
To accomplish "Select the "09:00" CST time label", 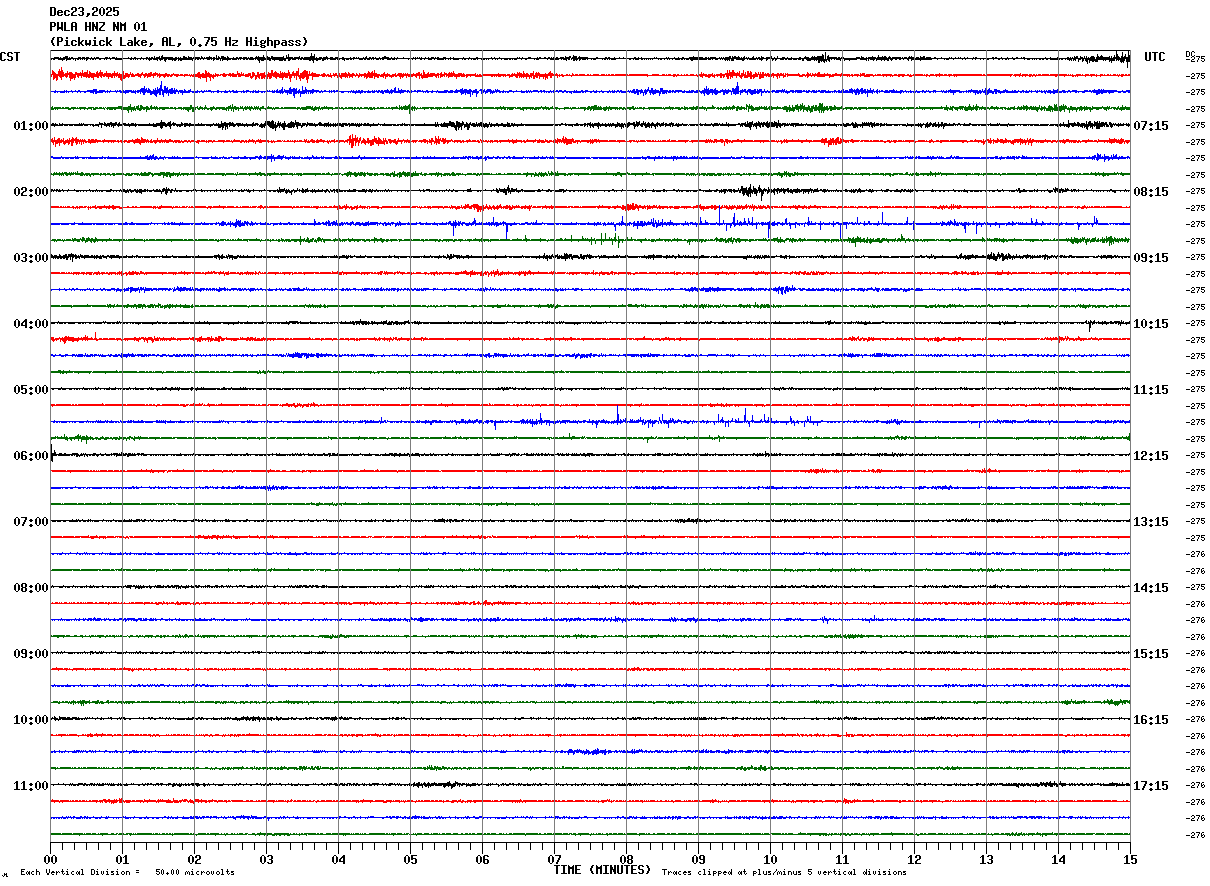I will pyautogui.click(x=31, y=654).
